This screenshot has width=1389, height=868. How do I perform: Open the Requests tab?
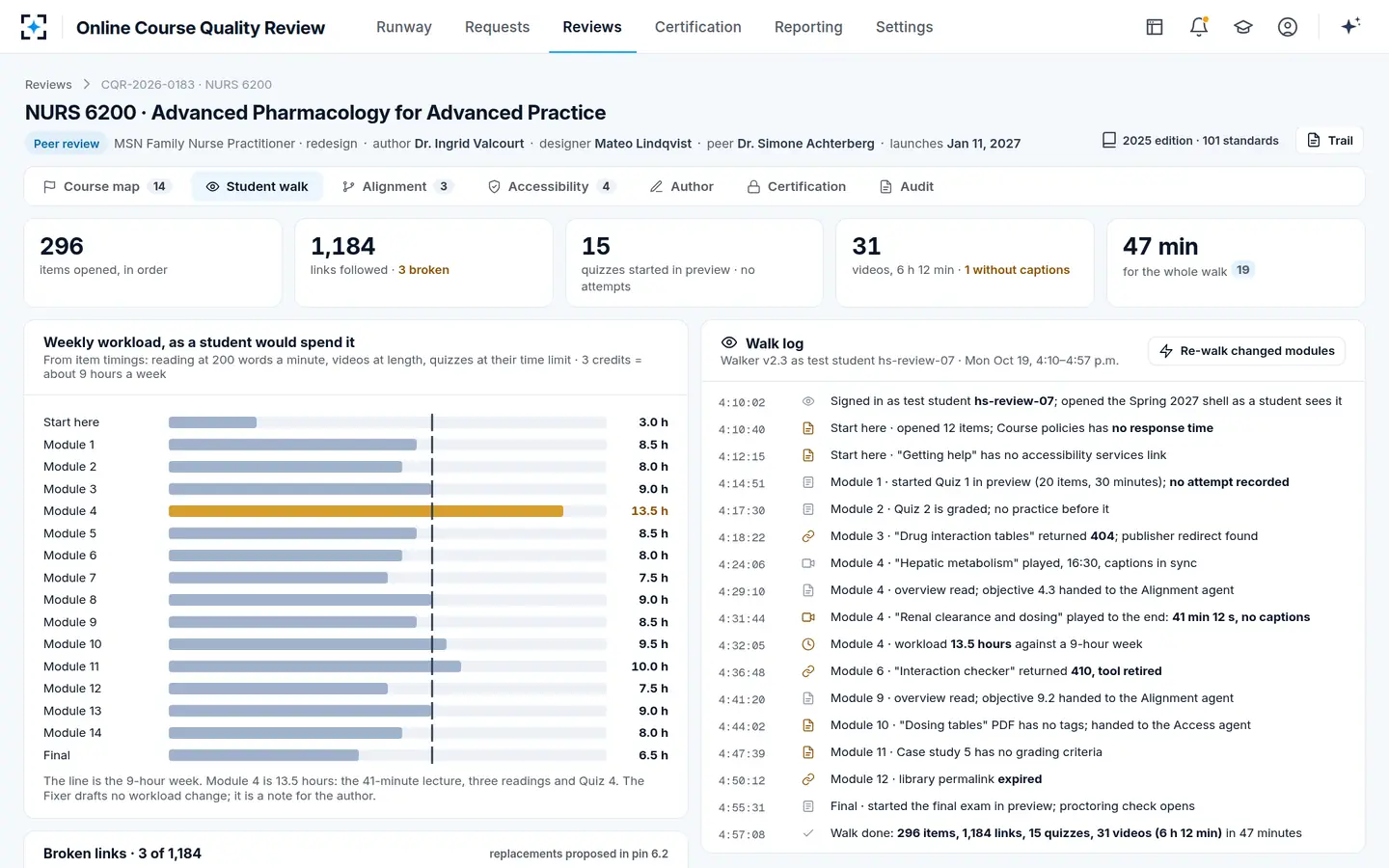click(497, 27)
